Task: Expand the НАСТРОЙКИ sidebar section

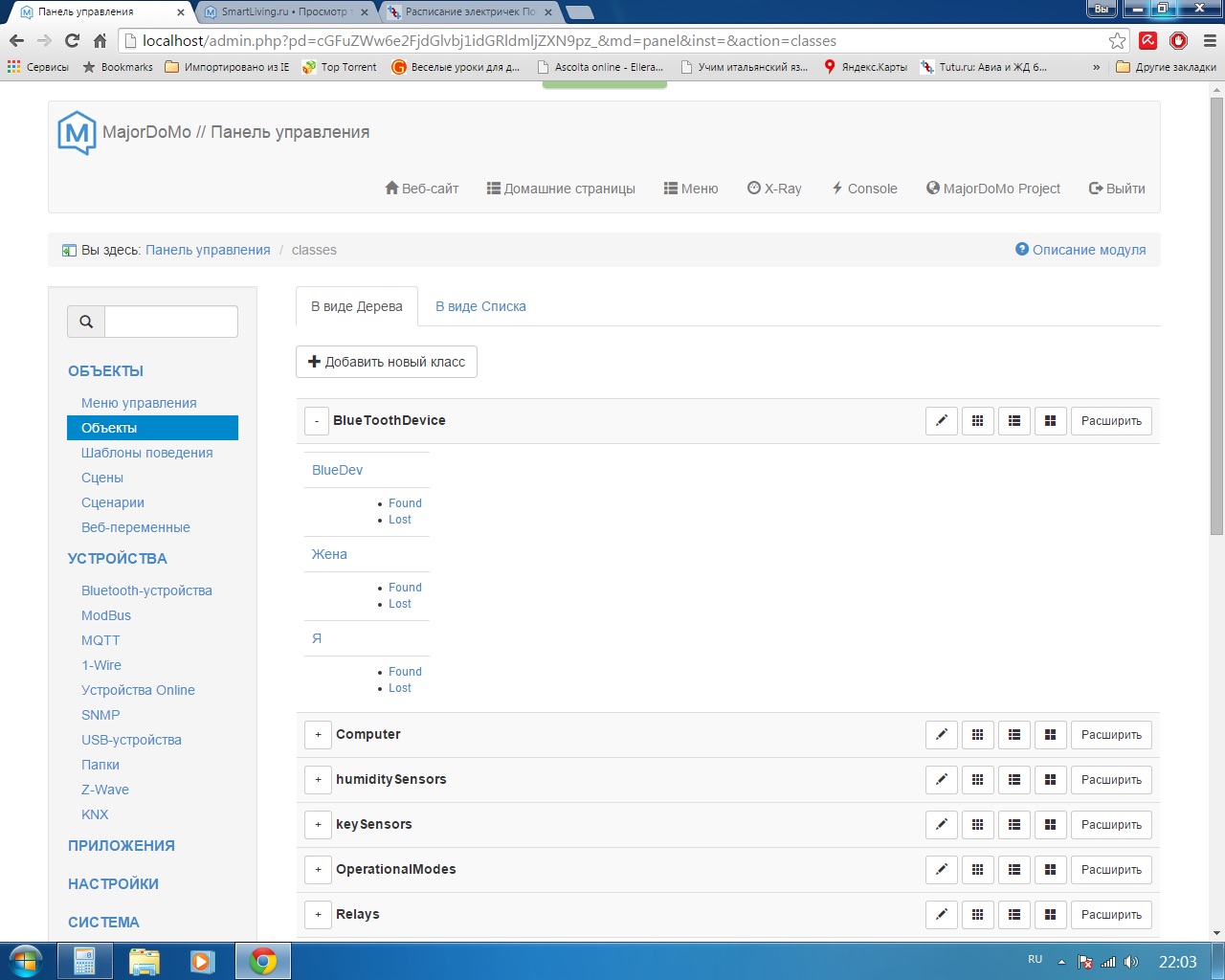Action: (113, 884)
